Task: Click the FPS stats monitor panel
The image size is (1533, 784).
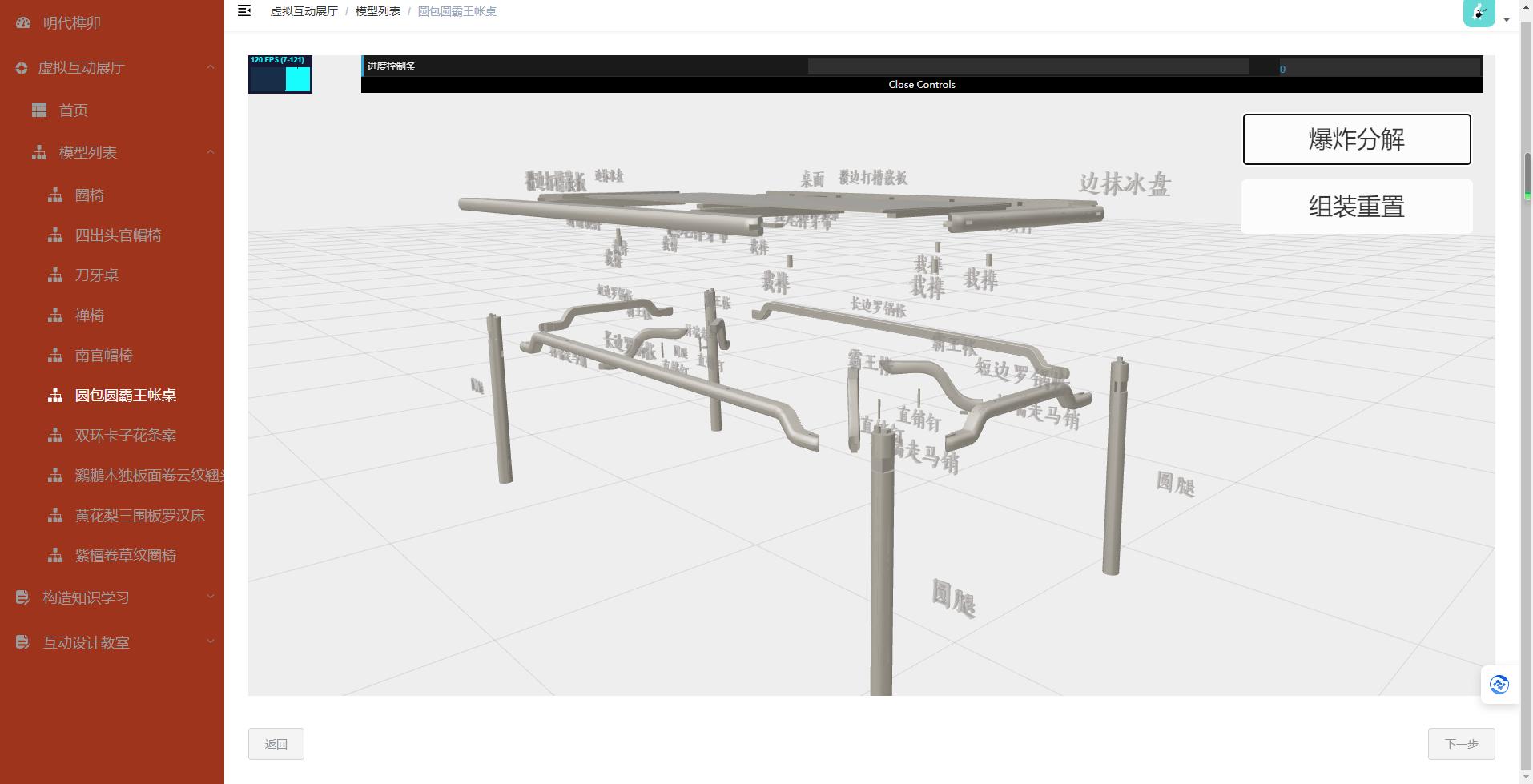Action: [280, 74]
